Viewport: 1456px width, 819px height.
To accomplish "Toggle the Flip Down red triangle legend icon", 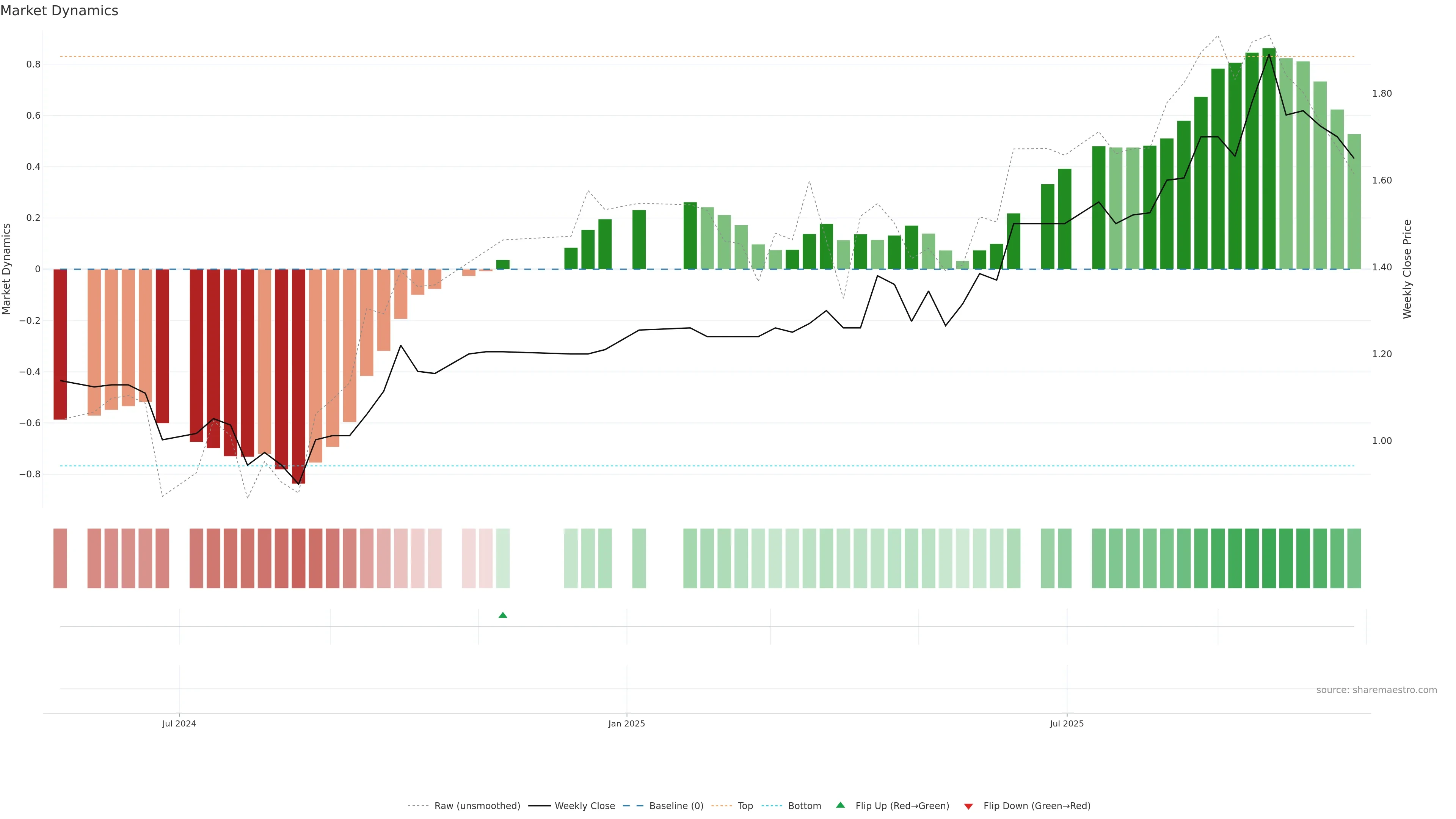I will tap(968, 806).
